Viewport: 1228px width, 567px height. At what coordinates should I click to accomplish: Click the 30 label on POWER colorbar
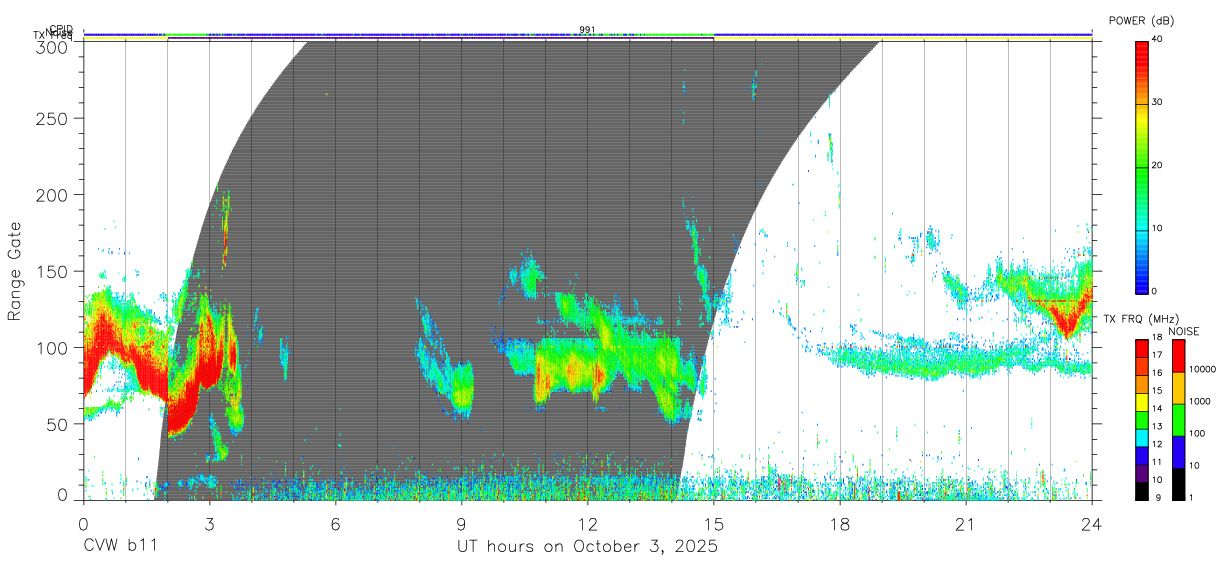tap(1157, 102)
